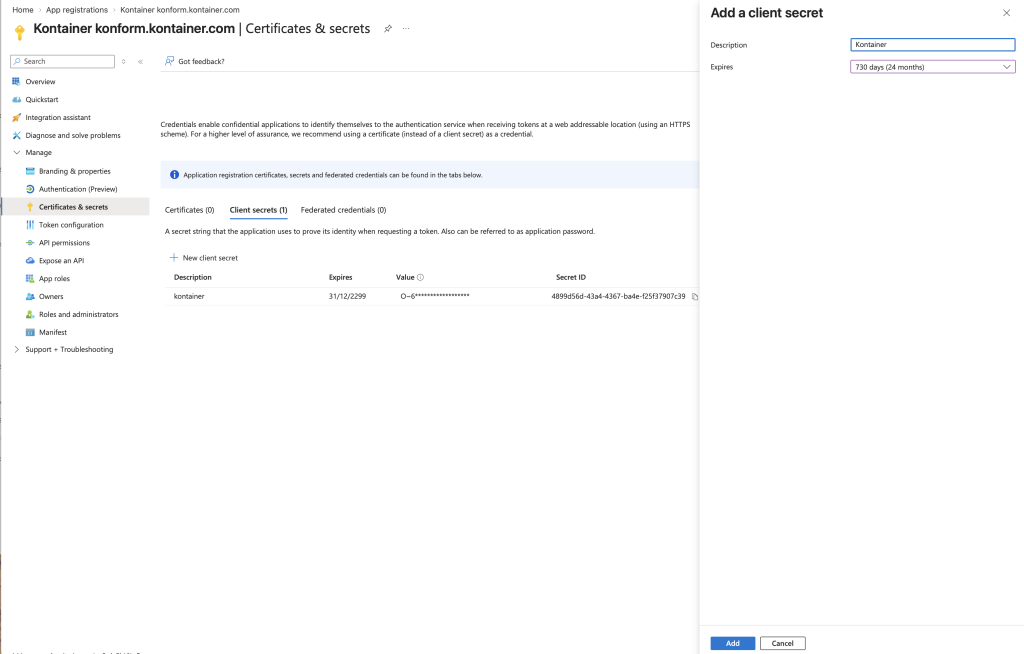Screen dimensions: 1024x654
Task: Click the Overview grid icon in sidebar
Action: 16,82
